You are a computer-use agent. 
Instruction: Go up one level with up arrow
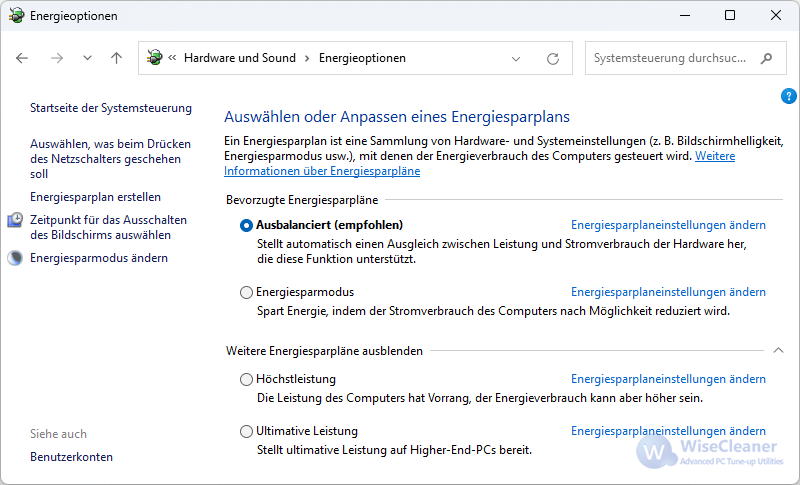(x=116, y=58)
